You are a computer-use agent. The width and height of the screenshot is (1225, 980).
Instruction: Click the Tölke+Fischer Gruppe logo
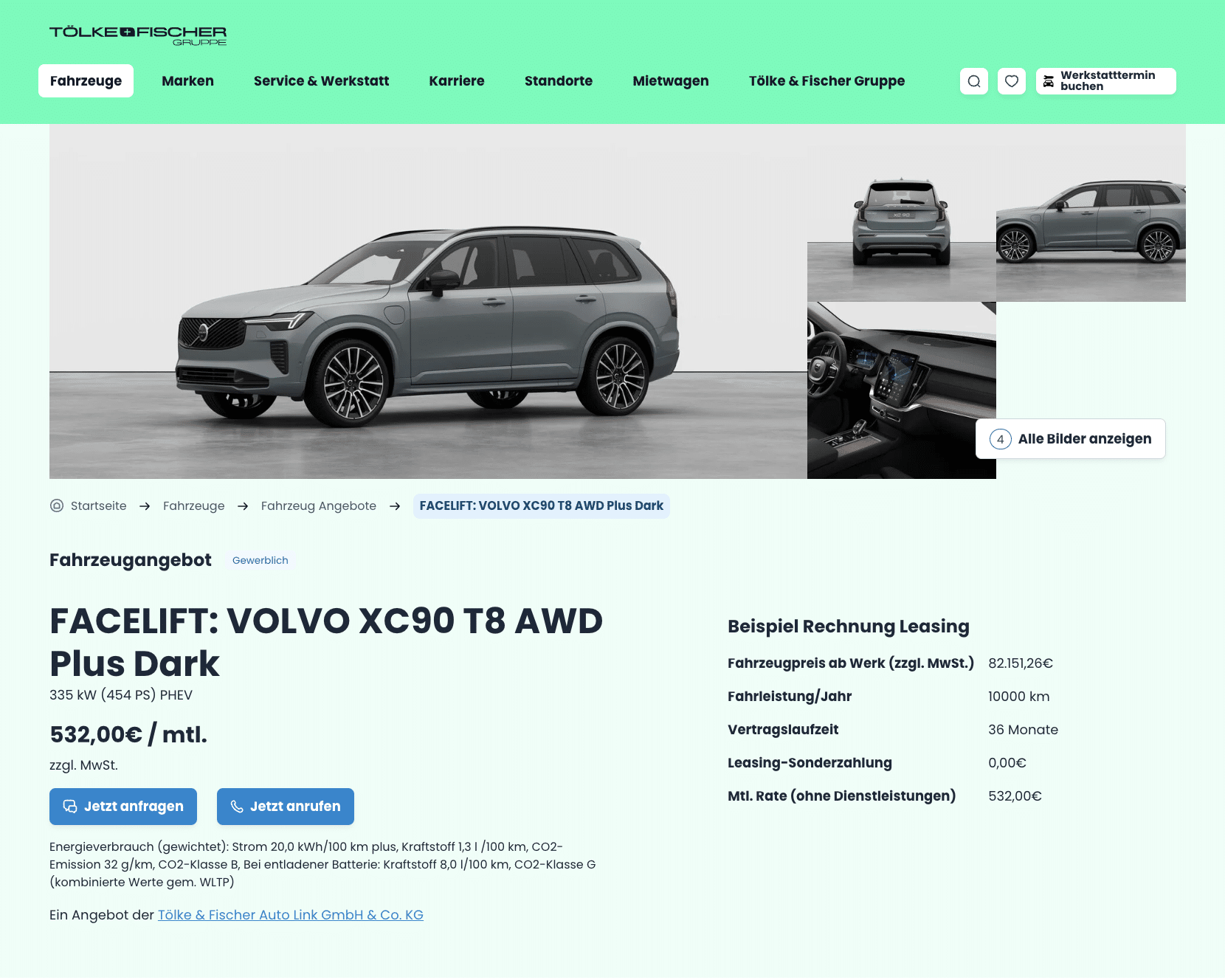(x=138, y=35)
